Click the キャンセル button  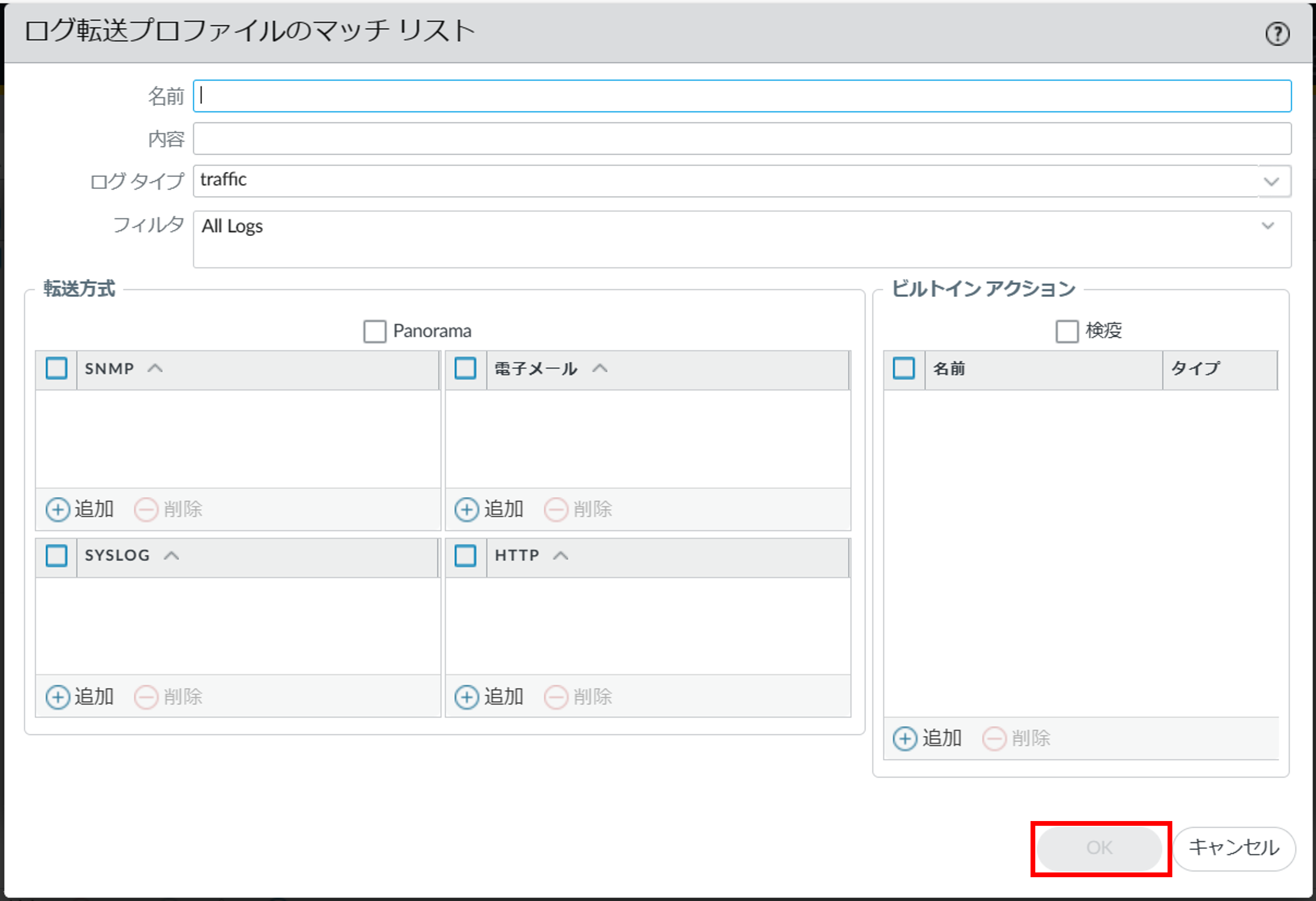pyautogui.click(x=1233, y=848)
